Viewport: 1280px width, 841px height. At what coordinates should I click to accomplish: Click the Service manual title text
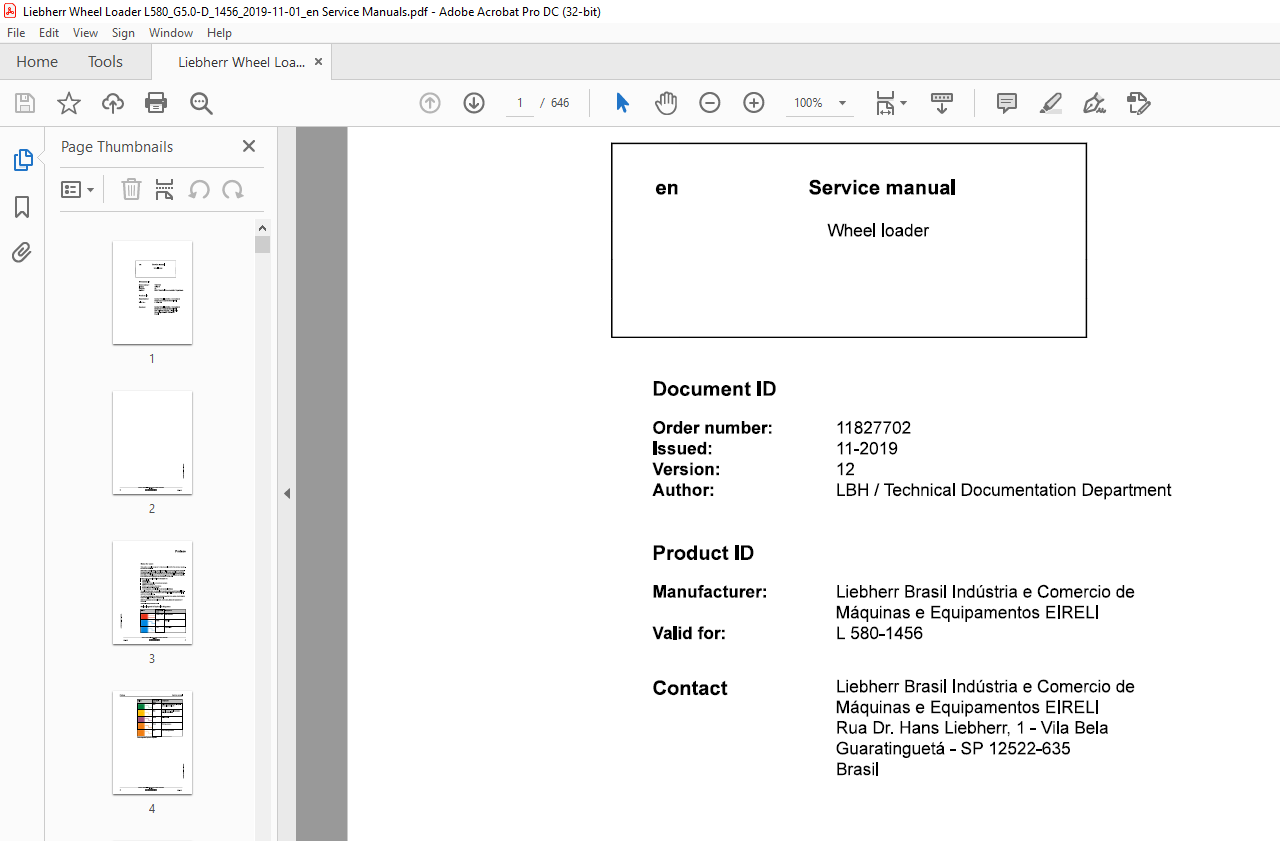882,187
